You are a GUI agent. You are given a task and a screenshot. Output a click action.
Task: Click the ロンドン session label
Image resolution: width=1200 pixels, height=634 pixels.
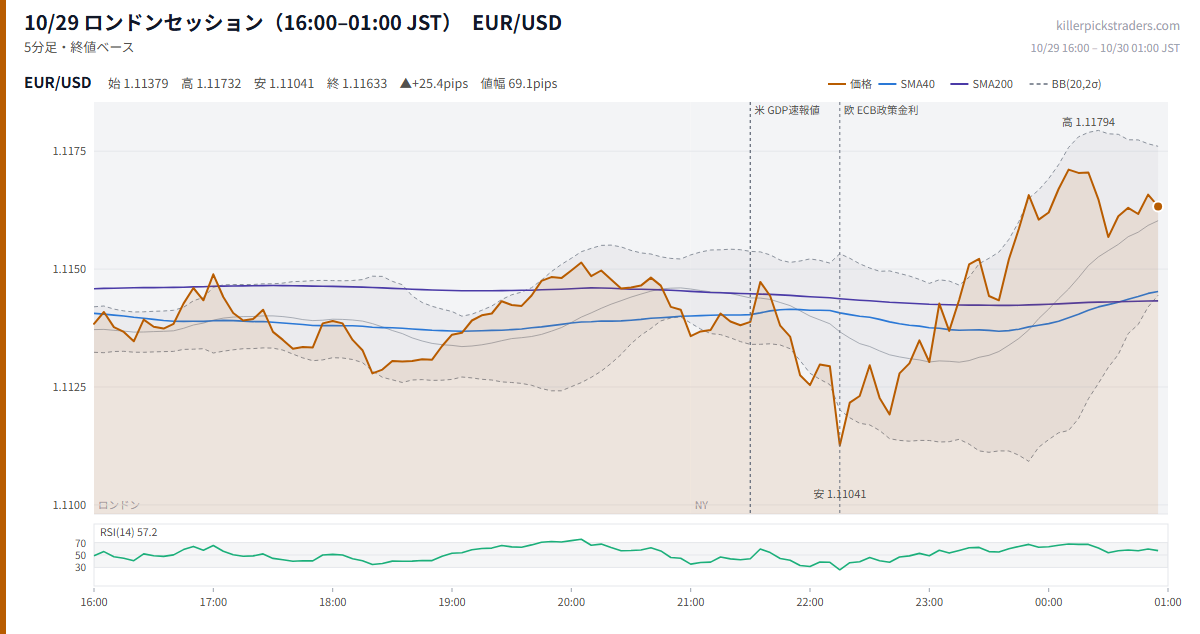[x=119, y=505]
